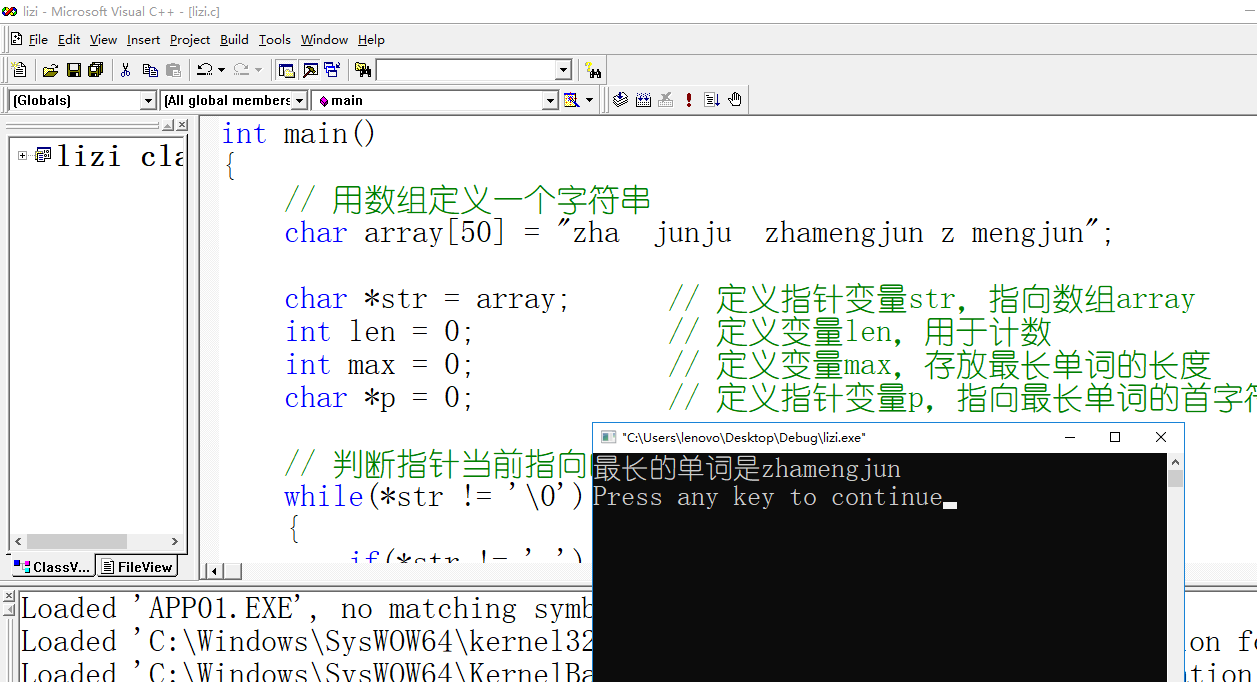The width and height of the screenshot is (1257, 682).
Task: Click the Open file toolbar icon
Action: [50, 70]
